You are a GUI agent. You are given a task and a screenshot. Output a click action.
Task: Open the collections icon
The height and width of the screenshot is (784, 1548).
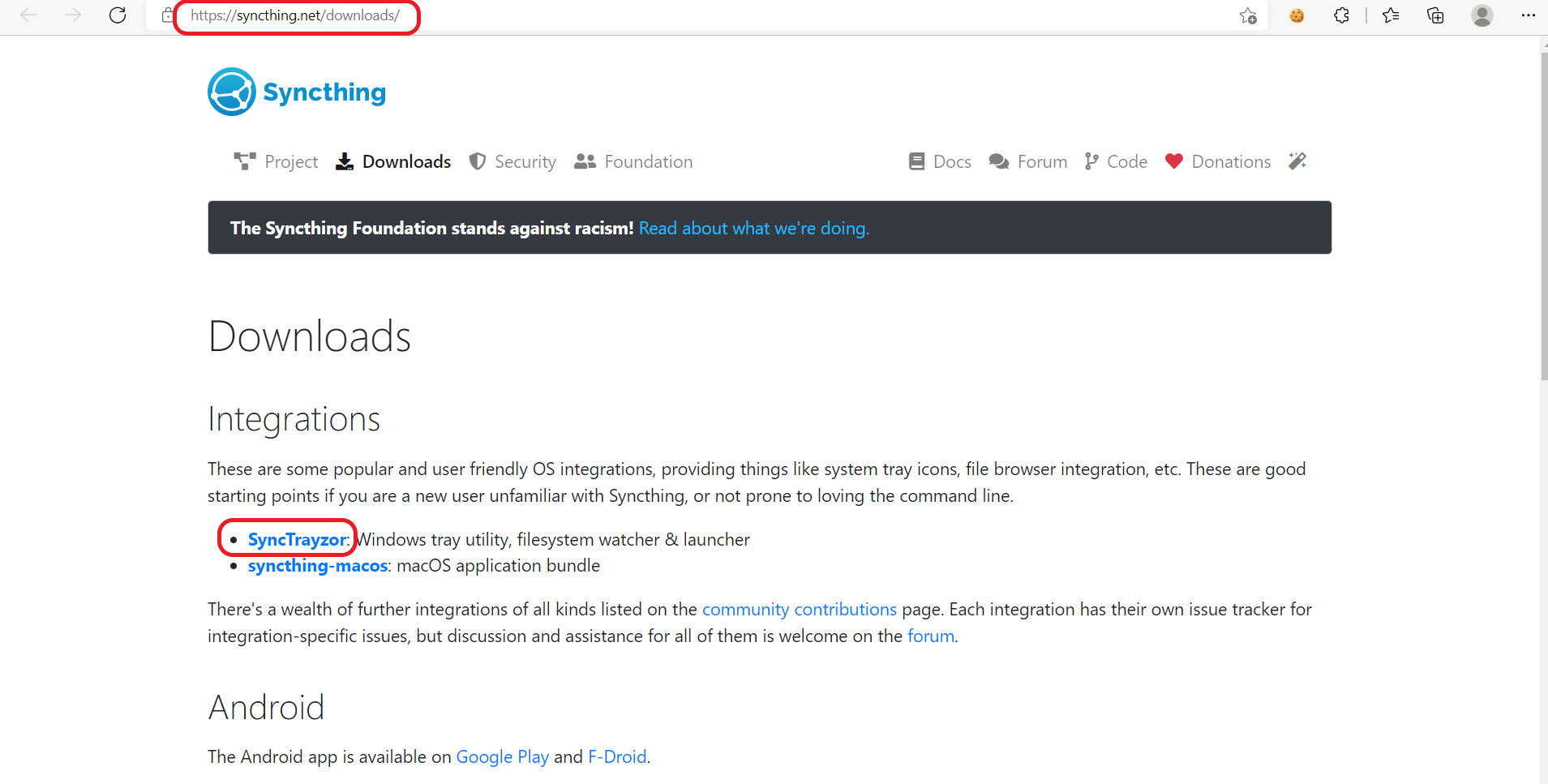click(1435, 15)
